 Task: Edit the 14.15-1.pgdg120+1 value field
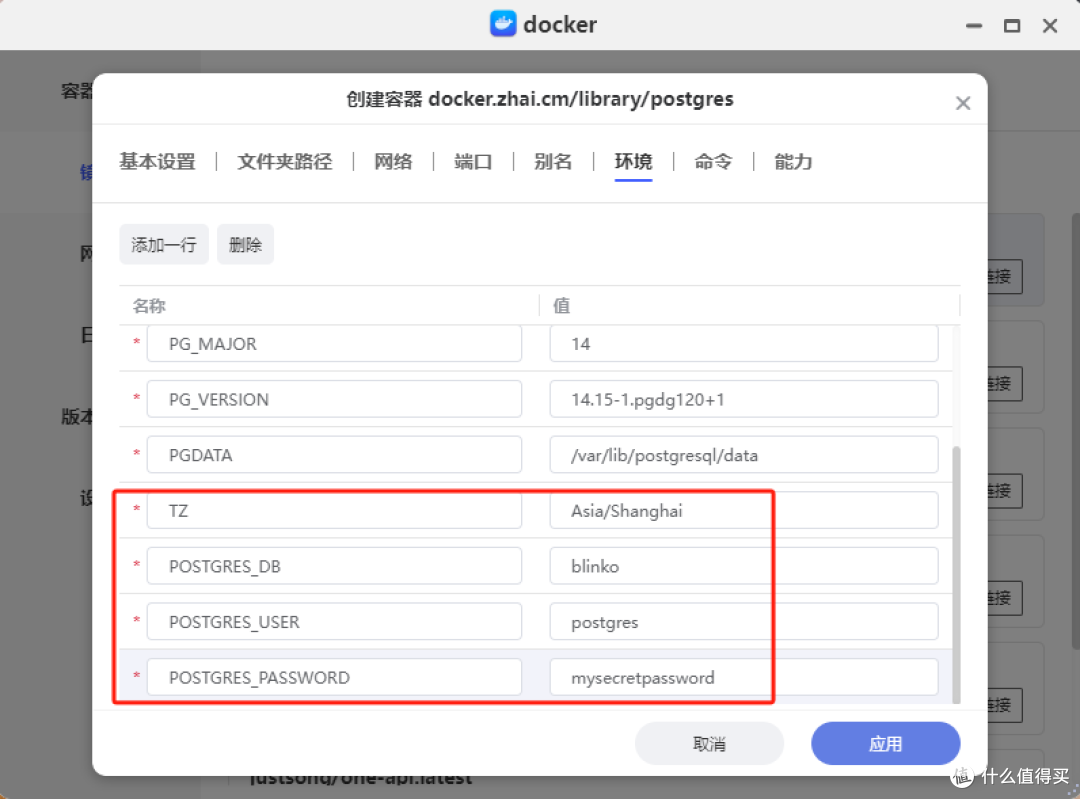pyautogui.click(x=744, y=400)
